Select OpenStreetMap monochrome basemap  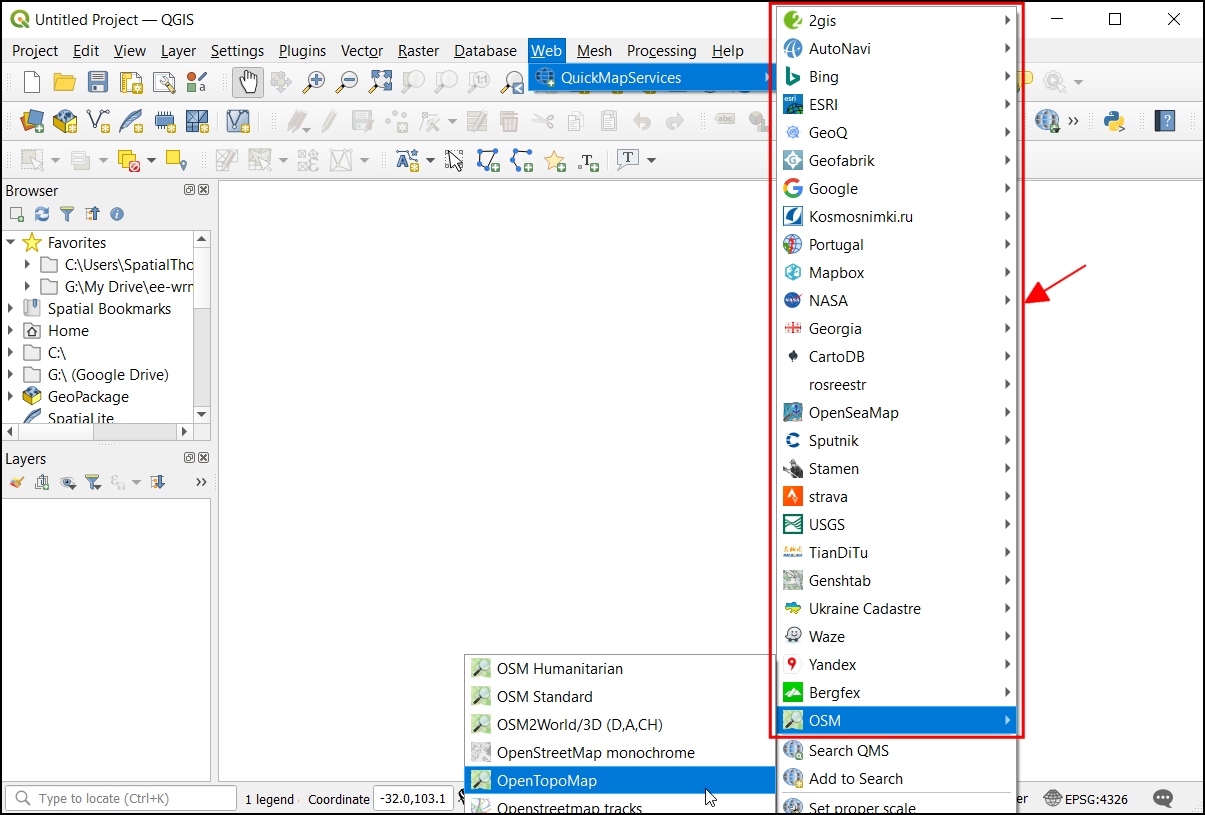click(620, 752)
